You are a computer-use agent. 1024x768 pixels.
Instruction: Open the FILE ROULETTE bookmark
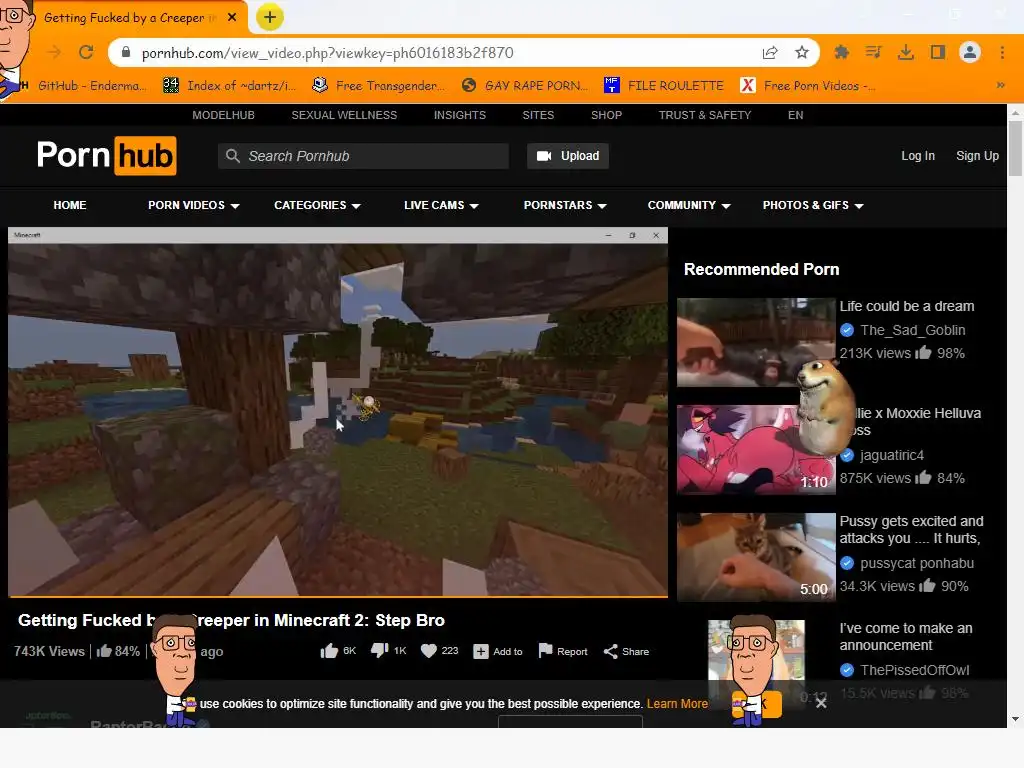tap(664, 86)
